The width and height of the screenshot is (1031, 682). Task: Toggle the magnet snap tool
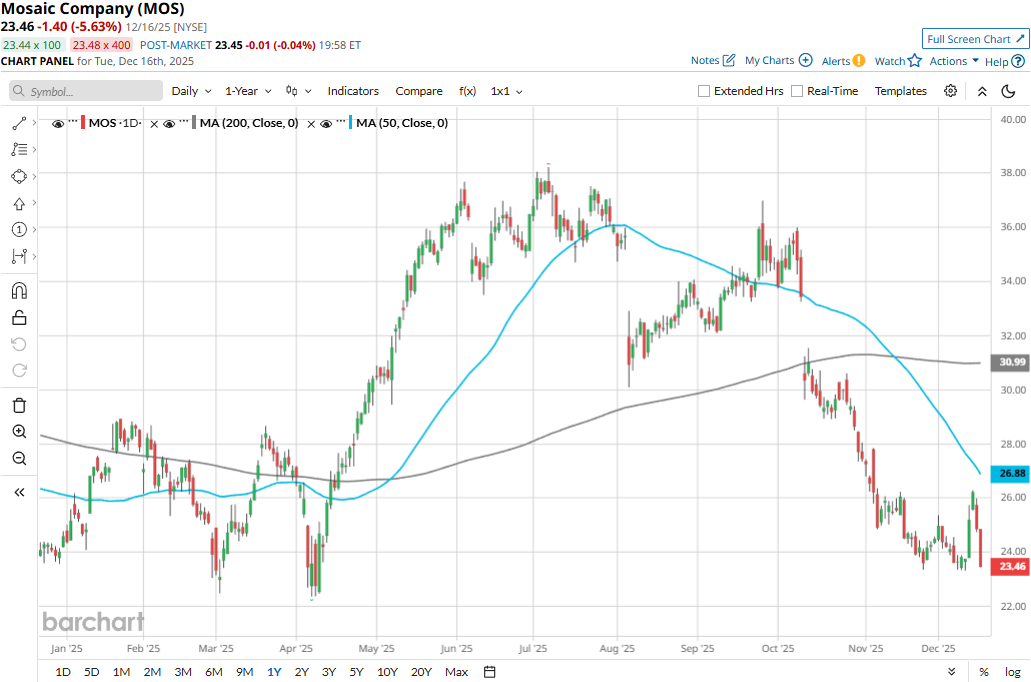point(19,291)
